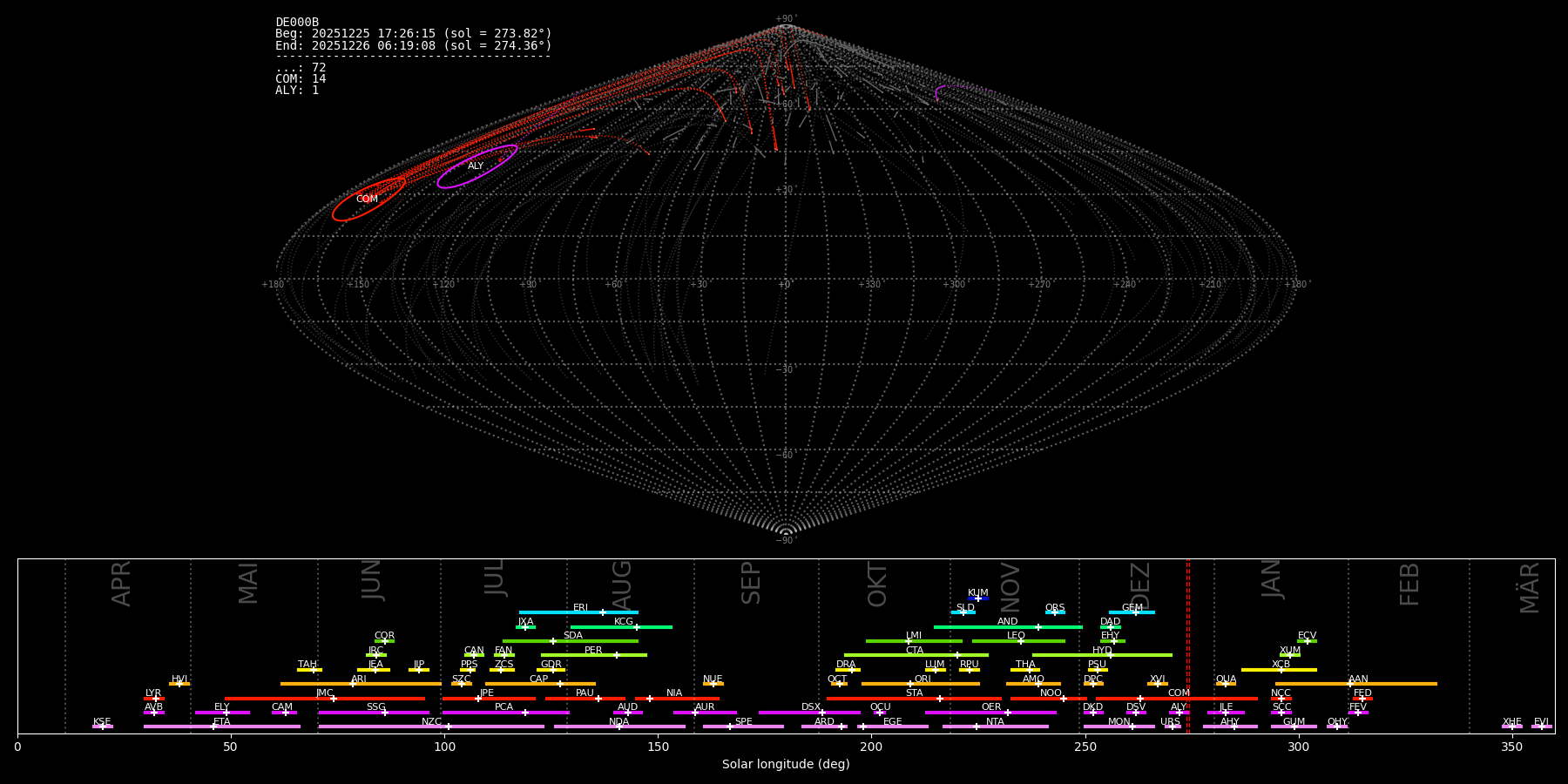Click the KCG shower bar
This screenshot has height=784, width=1568.
click(621, 627)
